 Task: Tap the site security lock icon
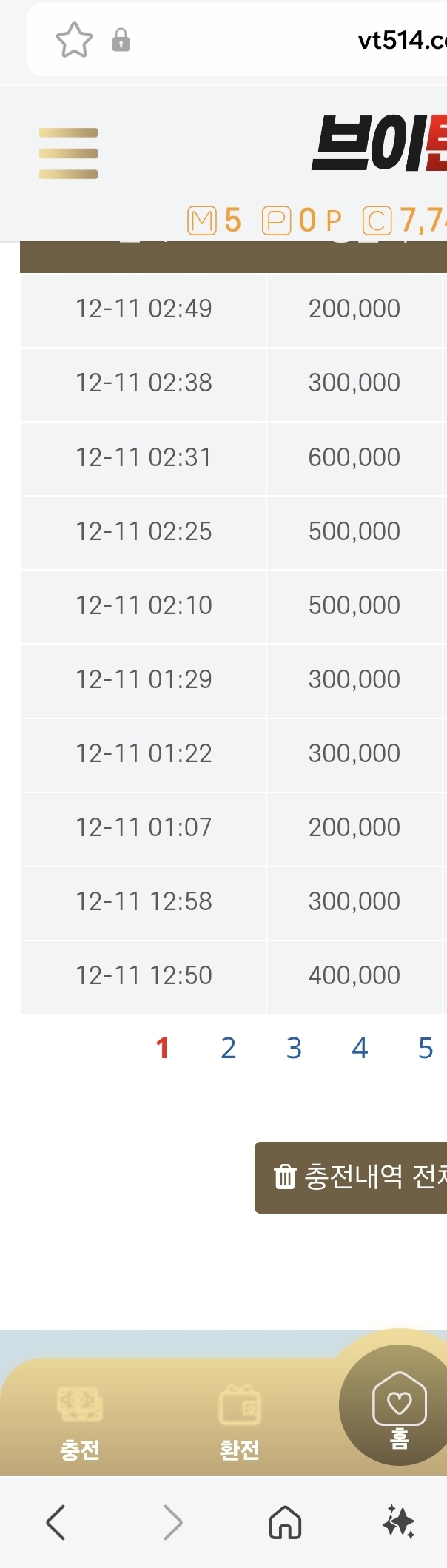pos(121,40)
